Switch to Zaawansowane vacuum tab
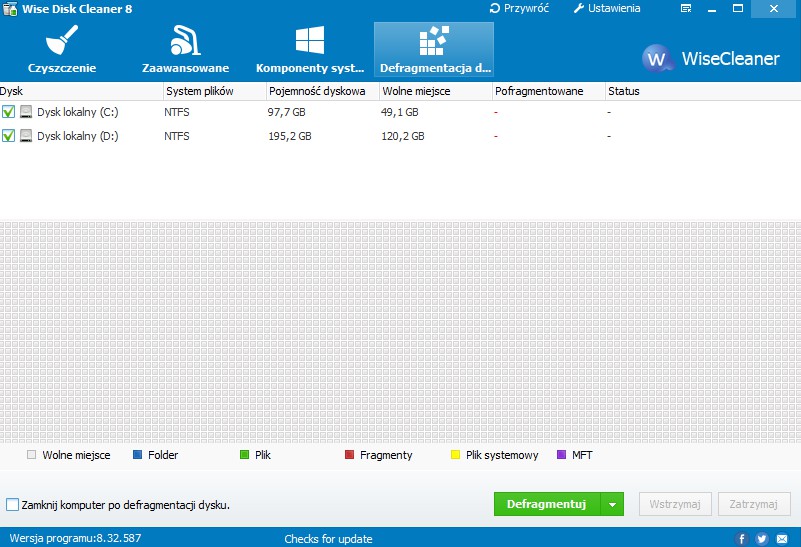Viewport: 801px width, 547px height. pos(185,49)
